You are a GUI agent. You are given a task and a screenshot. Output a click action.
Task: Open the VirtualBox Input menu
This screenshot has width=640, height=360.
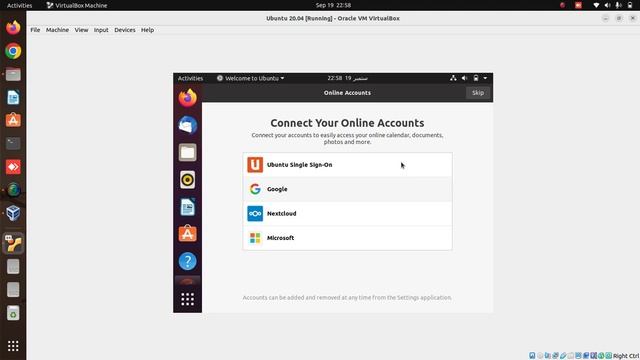coord(101,30)
